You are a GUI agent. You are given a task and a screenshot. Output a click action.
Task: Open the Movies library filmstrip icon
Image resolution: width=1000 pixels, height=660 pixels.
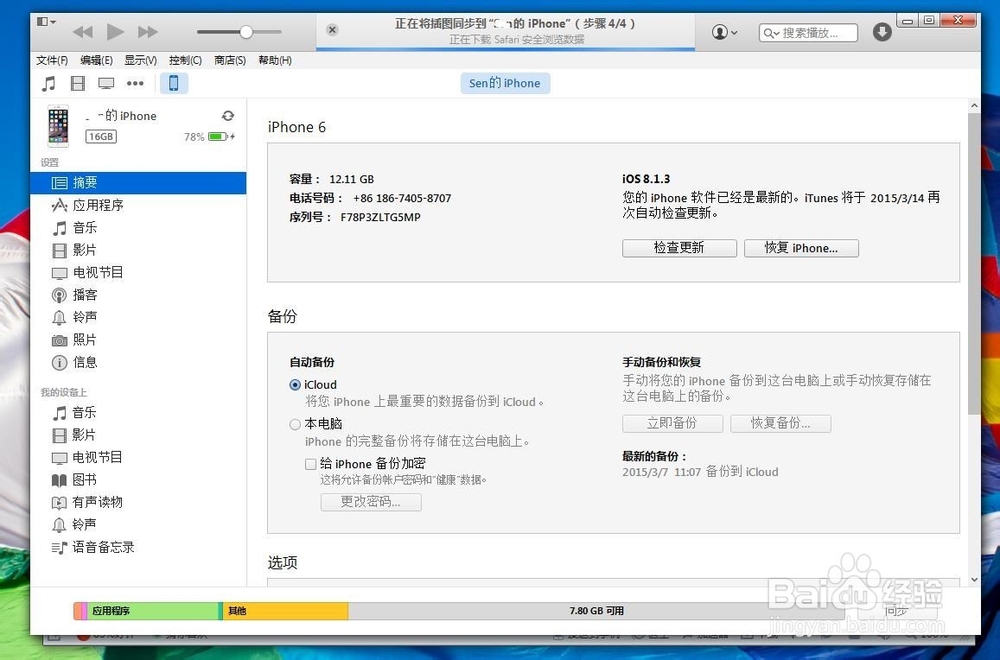(x=78, y=83)
